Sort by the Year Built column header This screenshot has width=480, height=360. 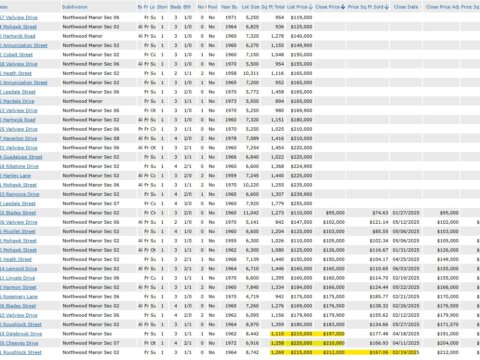coord(229,7)
